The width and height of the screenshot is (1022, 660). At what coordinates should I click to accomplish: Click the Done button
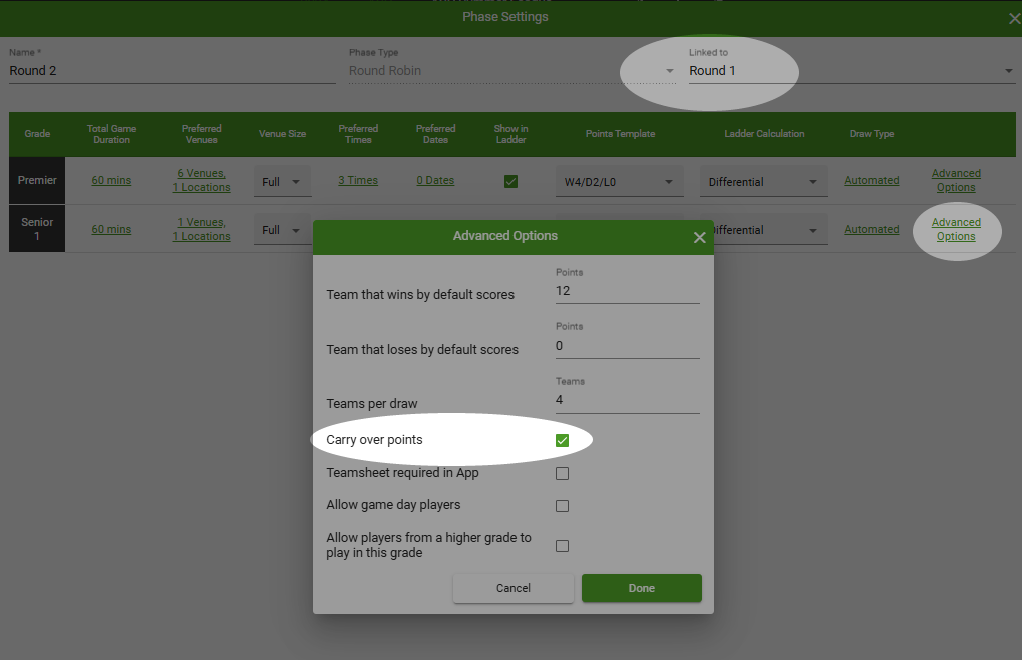[642, 588]
